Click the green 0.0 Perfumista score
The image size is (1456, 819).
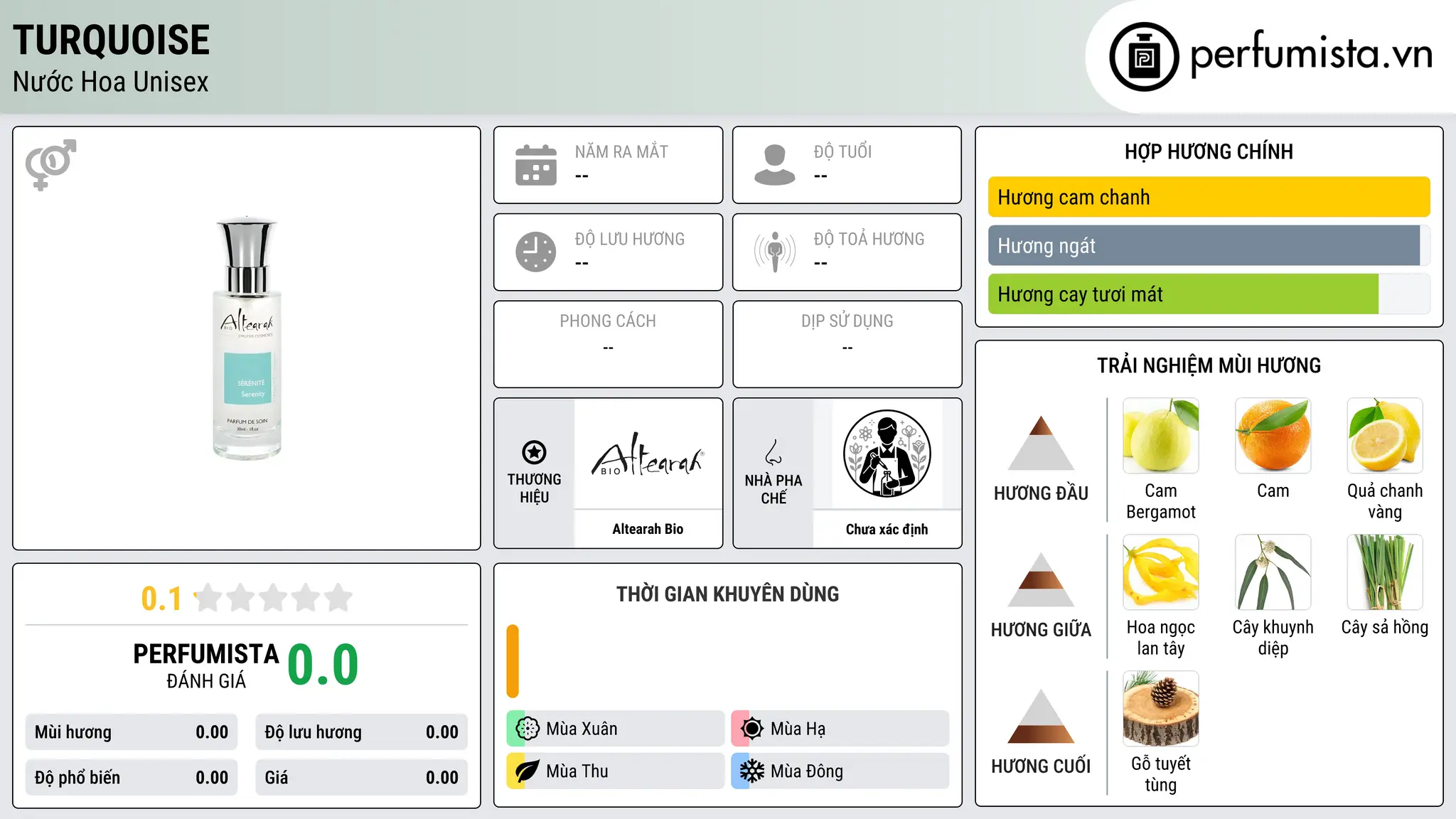(323, 665)
